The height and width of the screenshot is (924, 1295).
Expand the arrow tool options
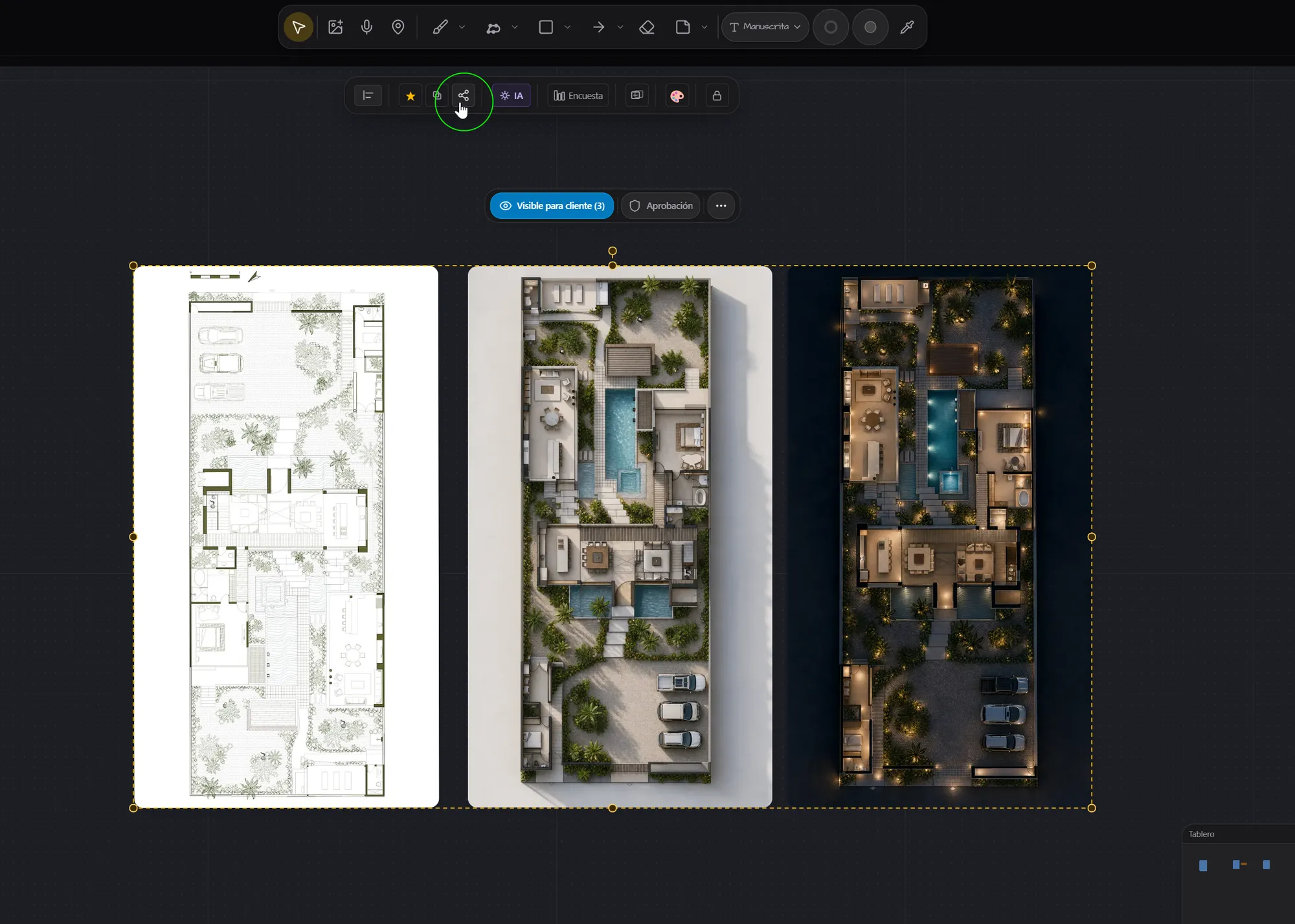pos(620,27)
